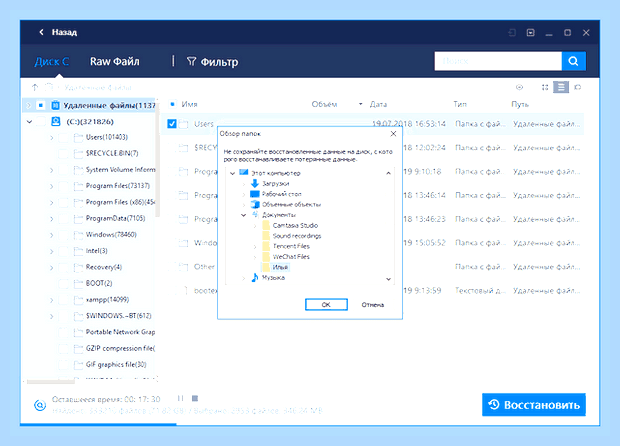Viewport: 620px width, 446px height.
Task: Select Объемные объекты folder
Action: pos(291,204)
